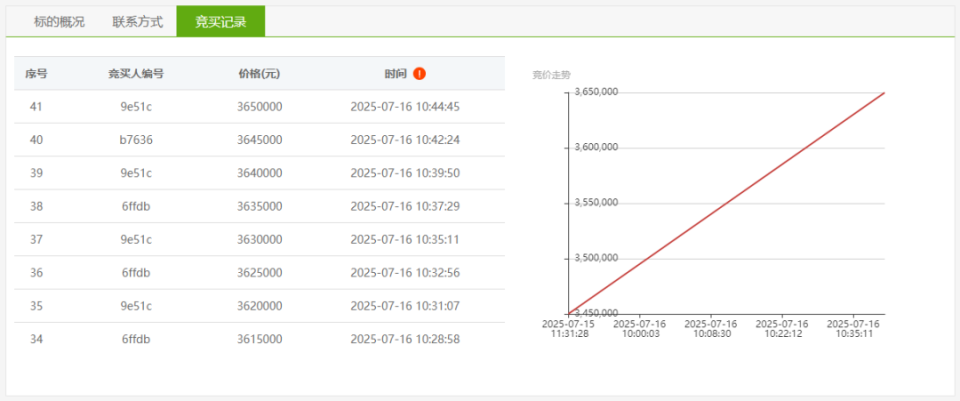Screen dimensions: 960x401
Task: Click bidder 9e51c in row 41
Action: [x=136, y=107]
